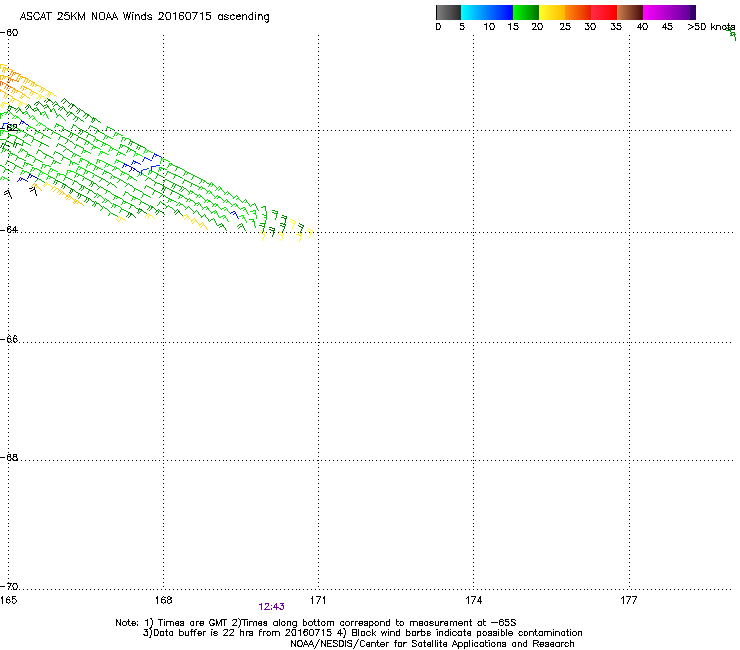Click the '171' longitude axis label
The width and height of the screenshot is (740, 650).
pos(318,600)
